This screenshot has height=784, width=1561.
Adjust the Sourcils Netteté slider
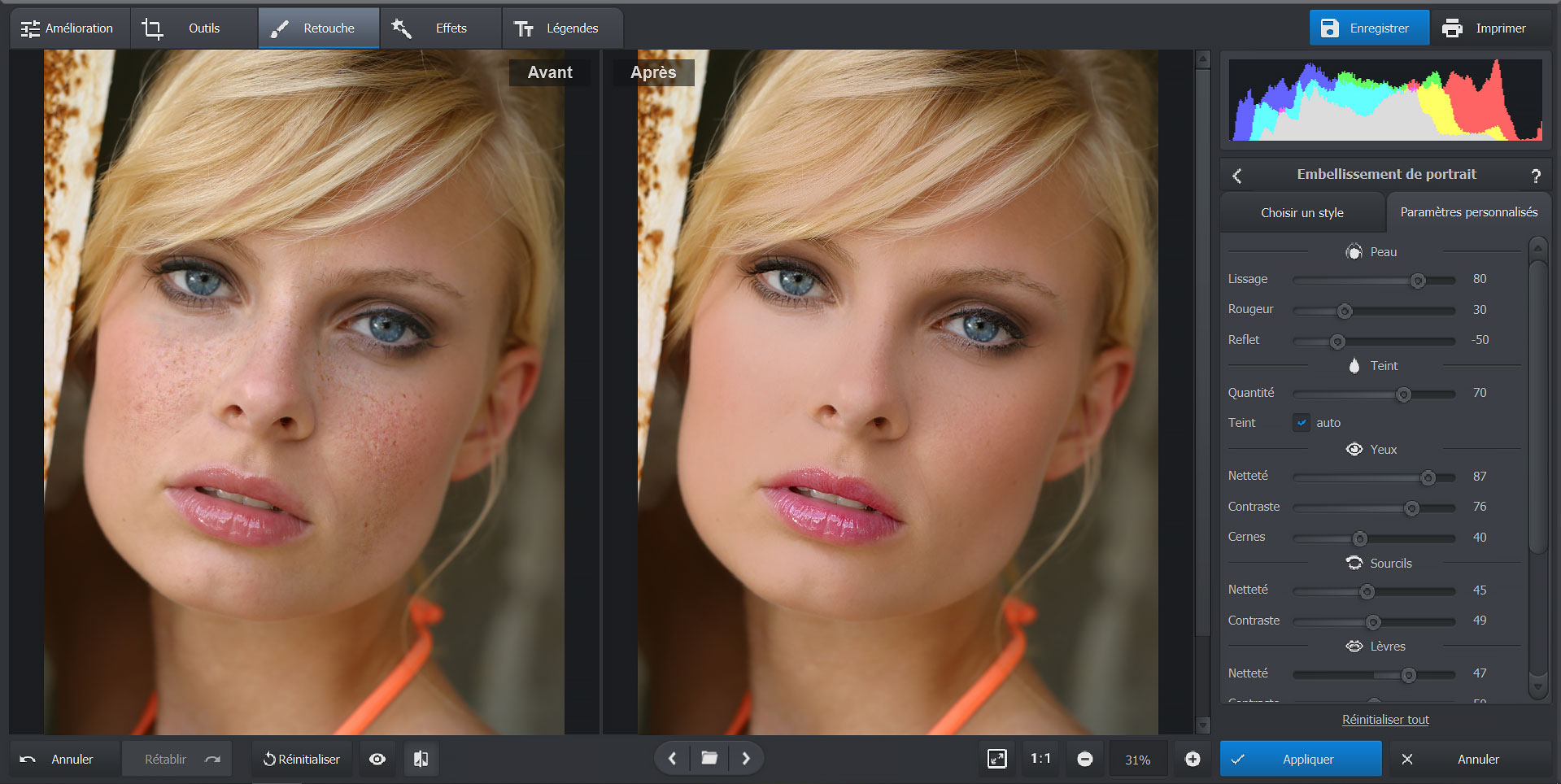pos(1374,591)
